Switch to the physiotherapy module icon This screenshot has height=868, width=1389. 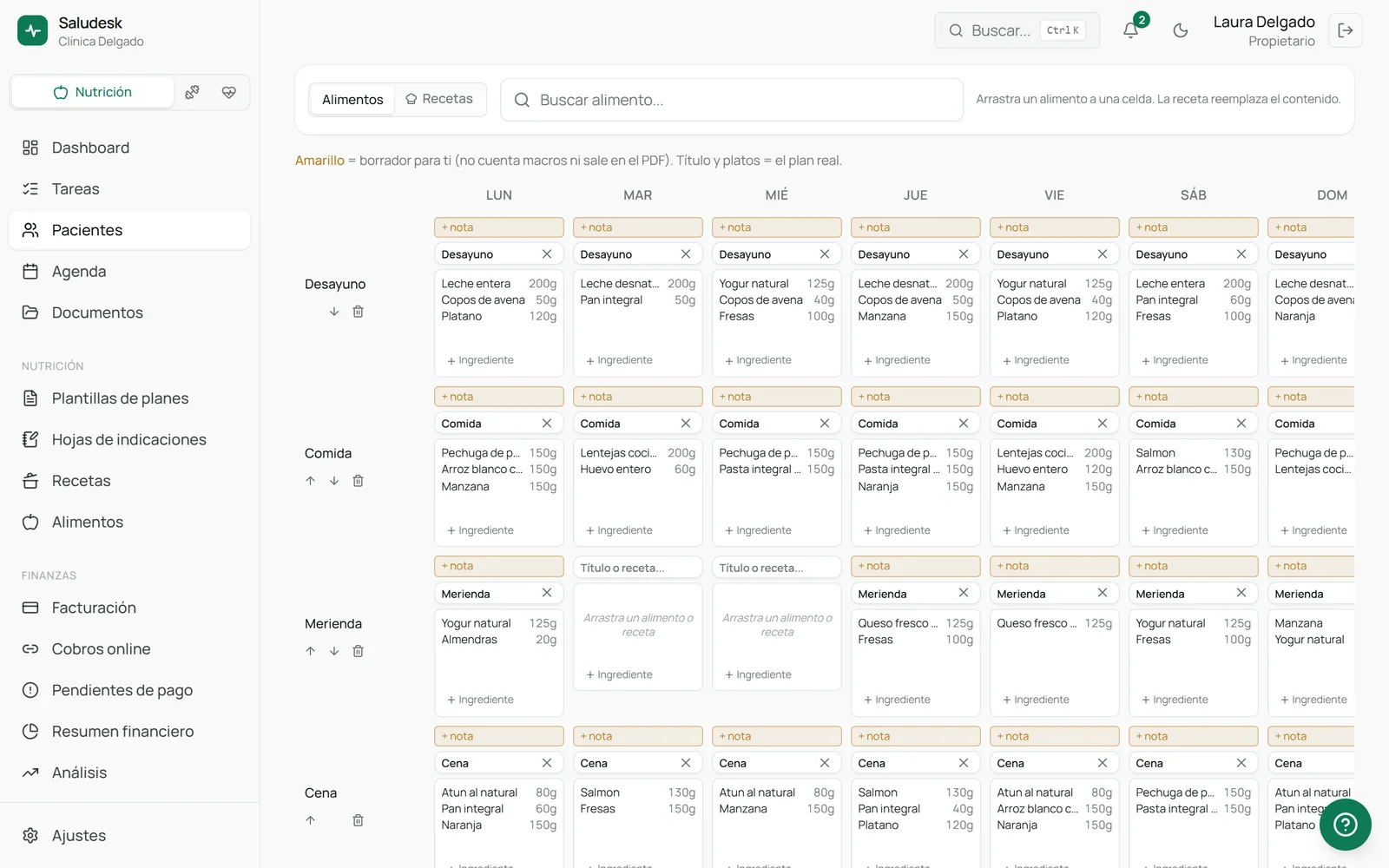pos(192,92)
